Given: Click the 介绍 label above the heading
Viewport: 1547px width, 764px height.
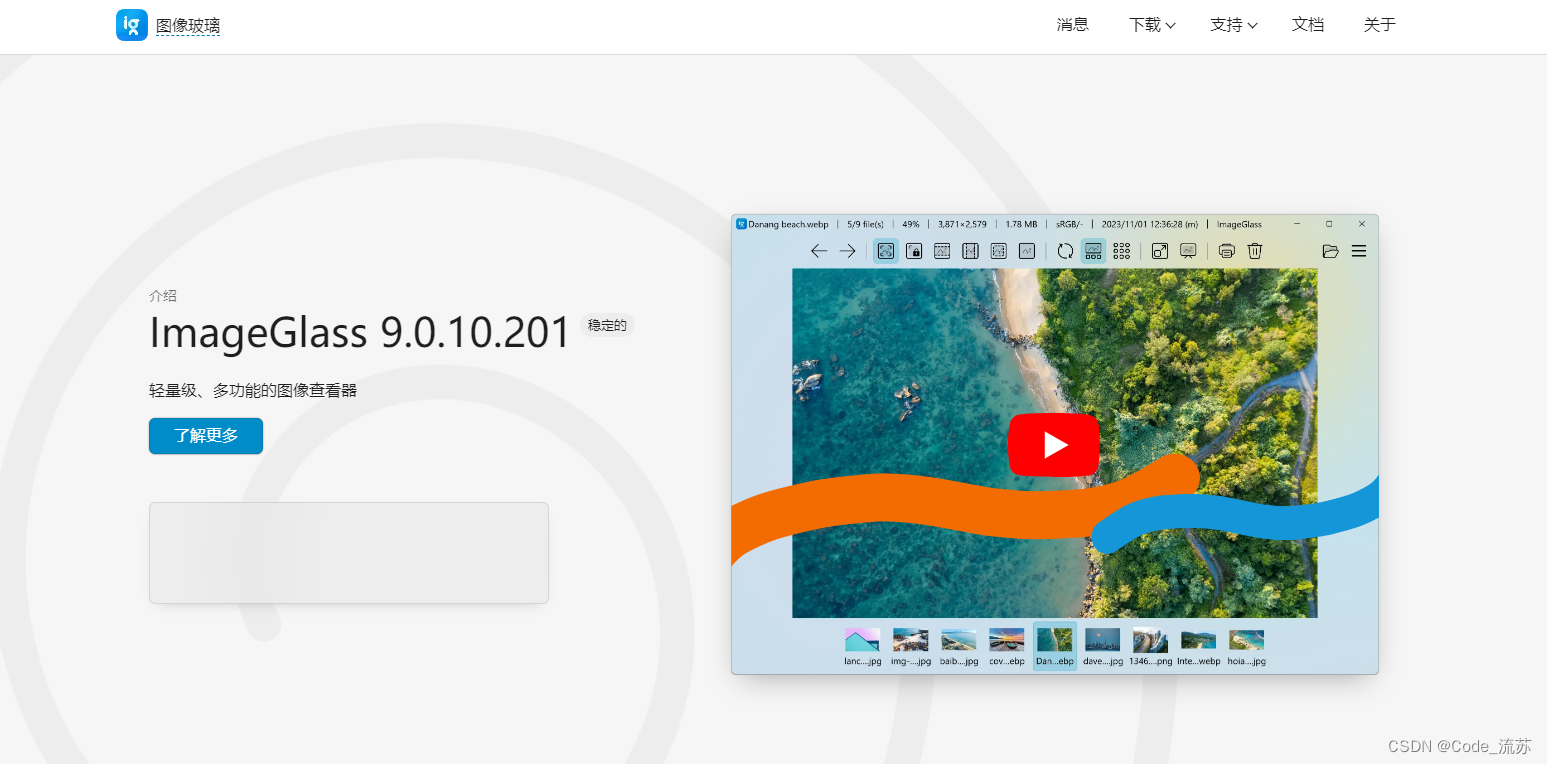Looking at the screenshot, I should click(x=163, y=296).
